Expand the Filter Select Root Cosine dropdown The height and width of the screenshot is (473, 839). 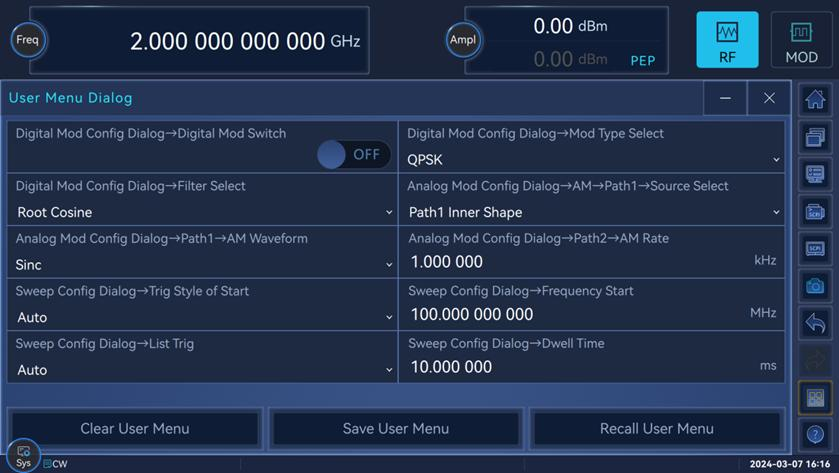pos(203,212)
